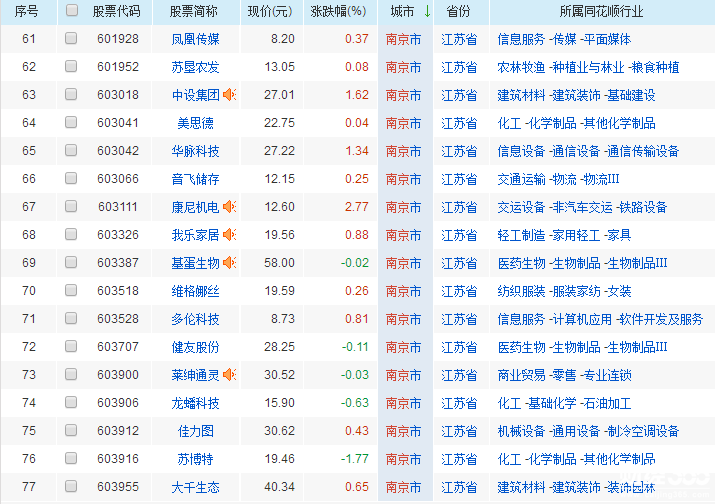This screenshot has height=504, width=715.
Task: Open the 美思德 stock link
Action: point(195,123)
